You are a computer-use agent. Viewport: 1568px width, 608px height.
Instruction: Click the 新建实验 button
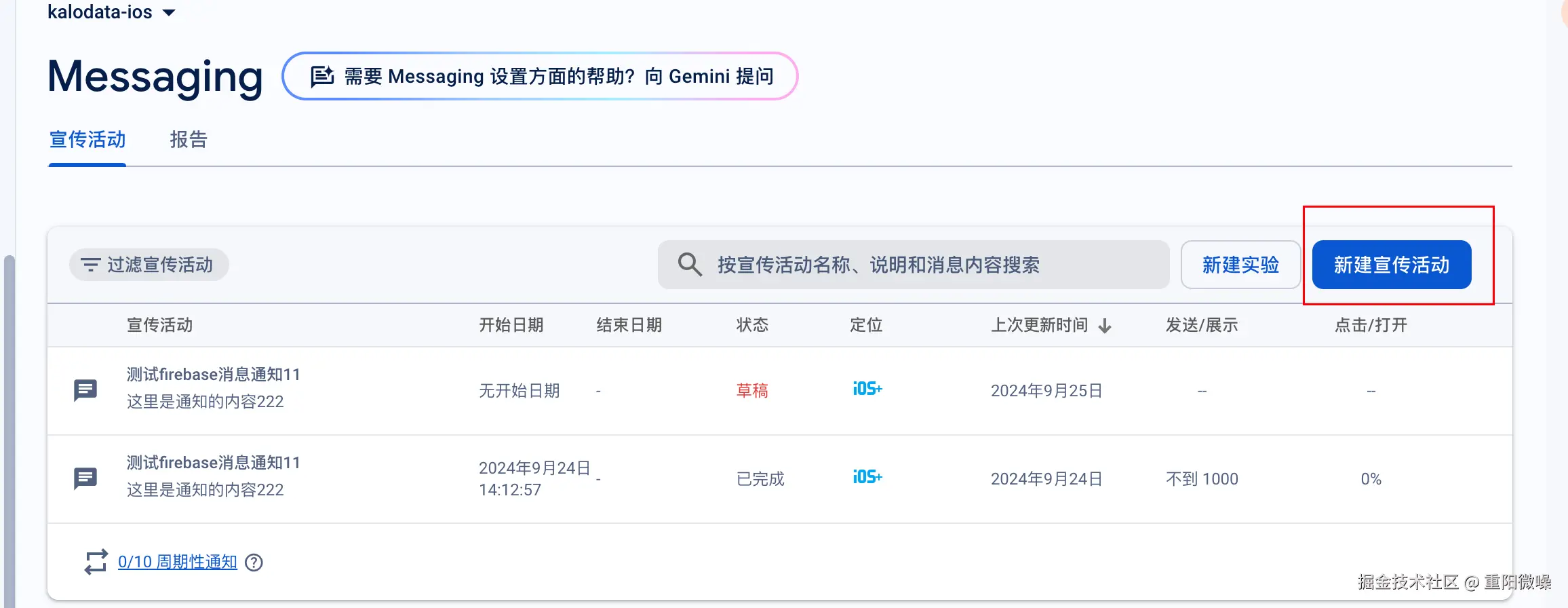click(1240, 265)
